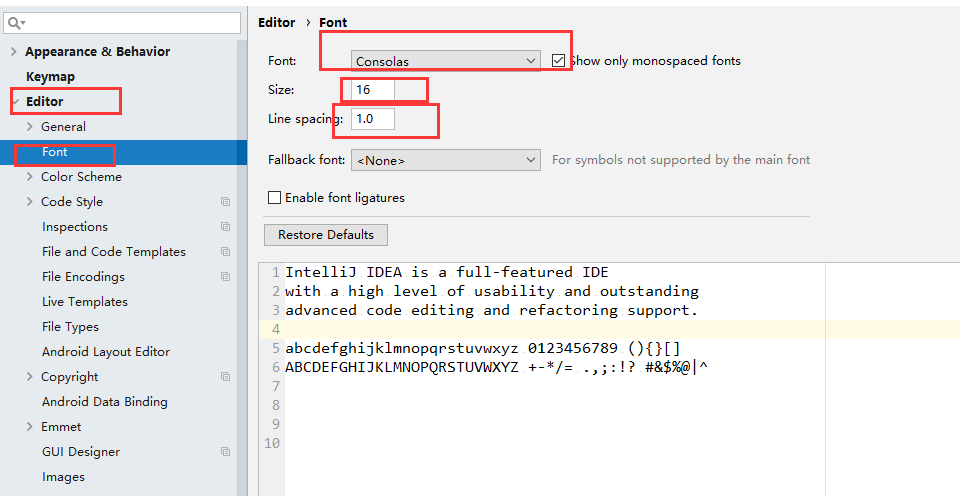Click the copy icon beside GUI Designer
The image size is (960, 496).
(225, 452)
